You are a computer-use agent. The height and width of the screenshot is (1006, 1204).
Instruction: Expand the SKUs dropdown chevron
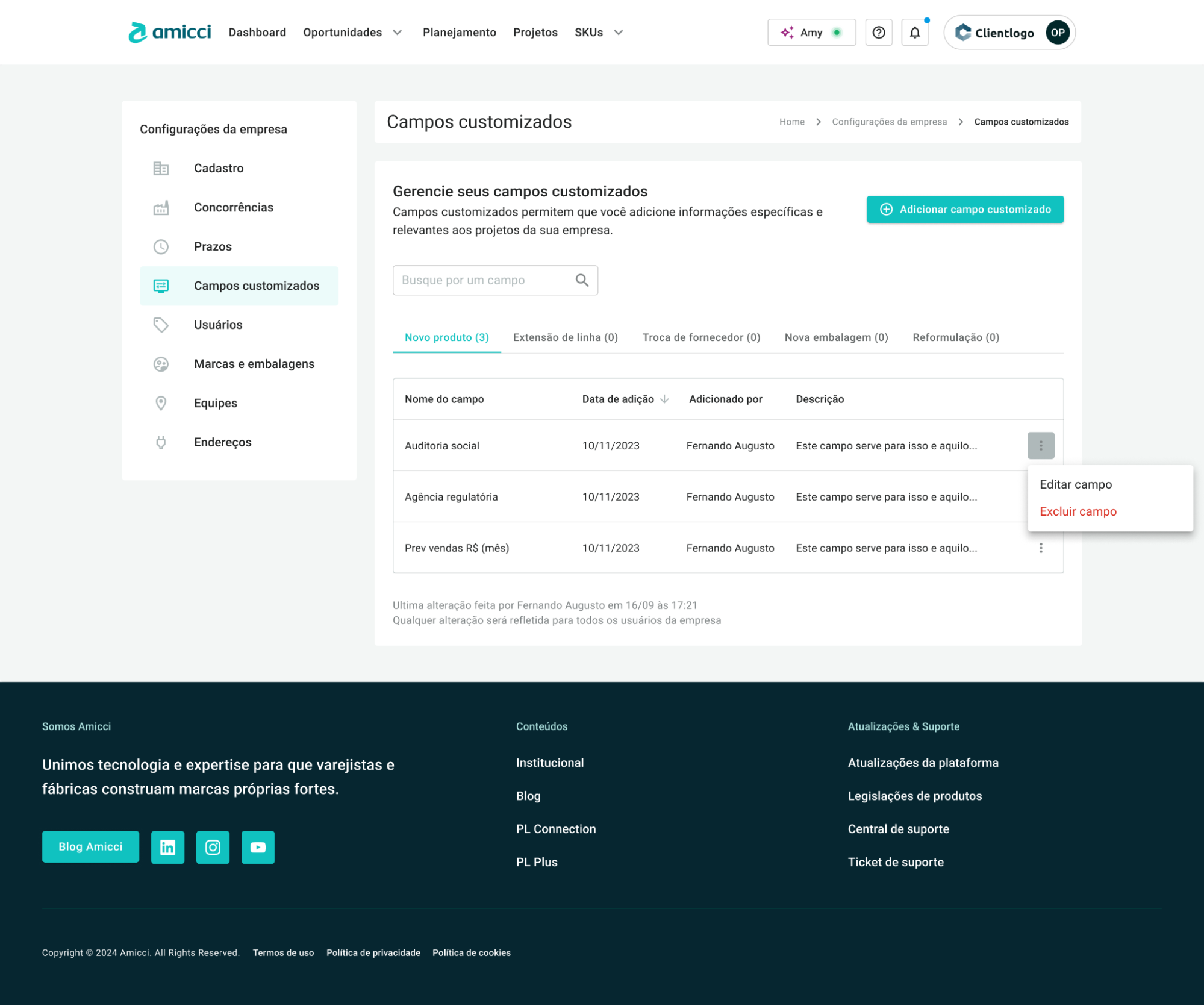pyautogui.click(x=618, y=33)
